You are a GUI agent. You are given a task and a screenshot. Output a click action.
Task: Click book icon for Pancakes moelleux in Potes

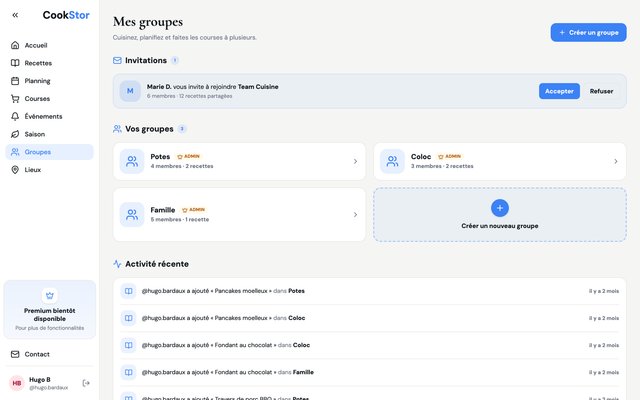click(128, 291)
